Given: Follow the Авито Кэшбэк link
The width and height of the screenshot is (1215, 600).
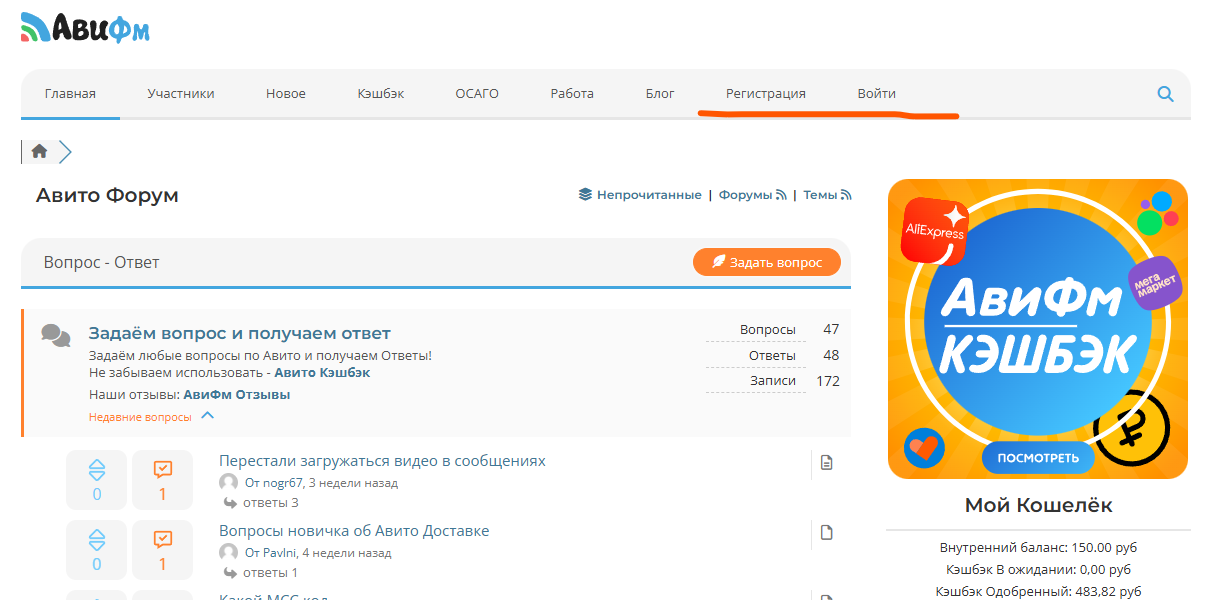Looking at the screenshot, I should [322, 373].
